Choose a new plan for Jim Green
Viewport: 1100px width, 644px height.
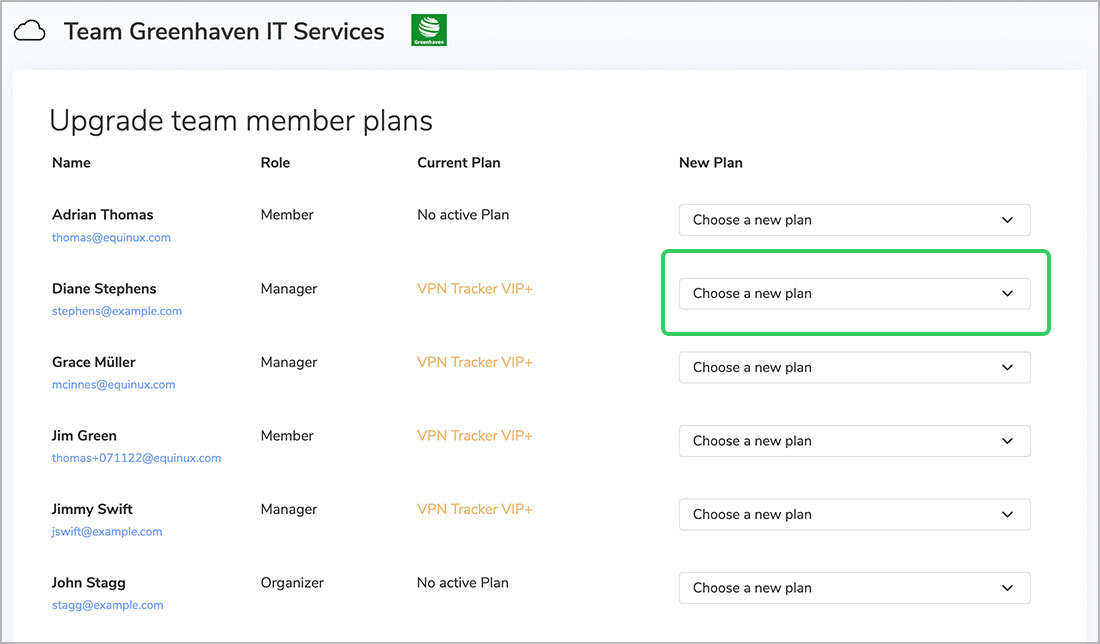tap(854, 441)
